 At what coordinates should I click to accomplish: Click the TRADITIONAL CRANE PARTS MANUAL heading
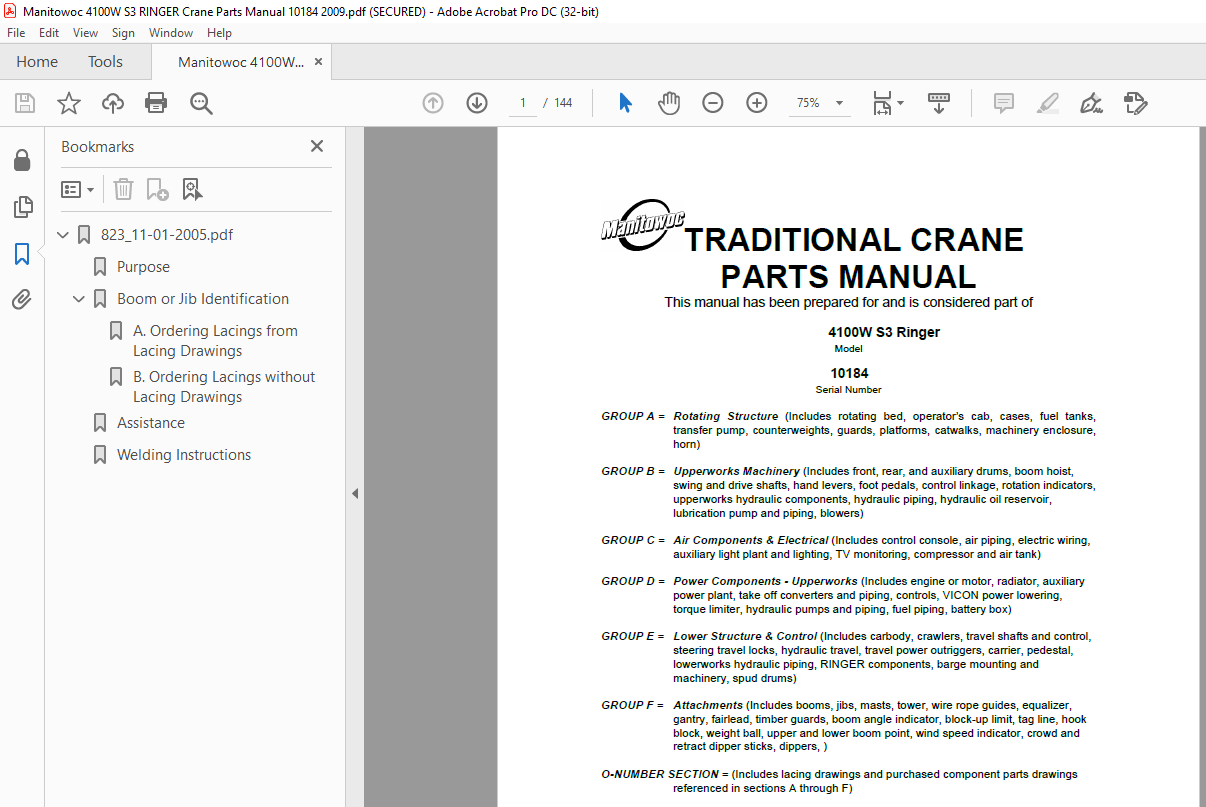pos(853,258)
